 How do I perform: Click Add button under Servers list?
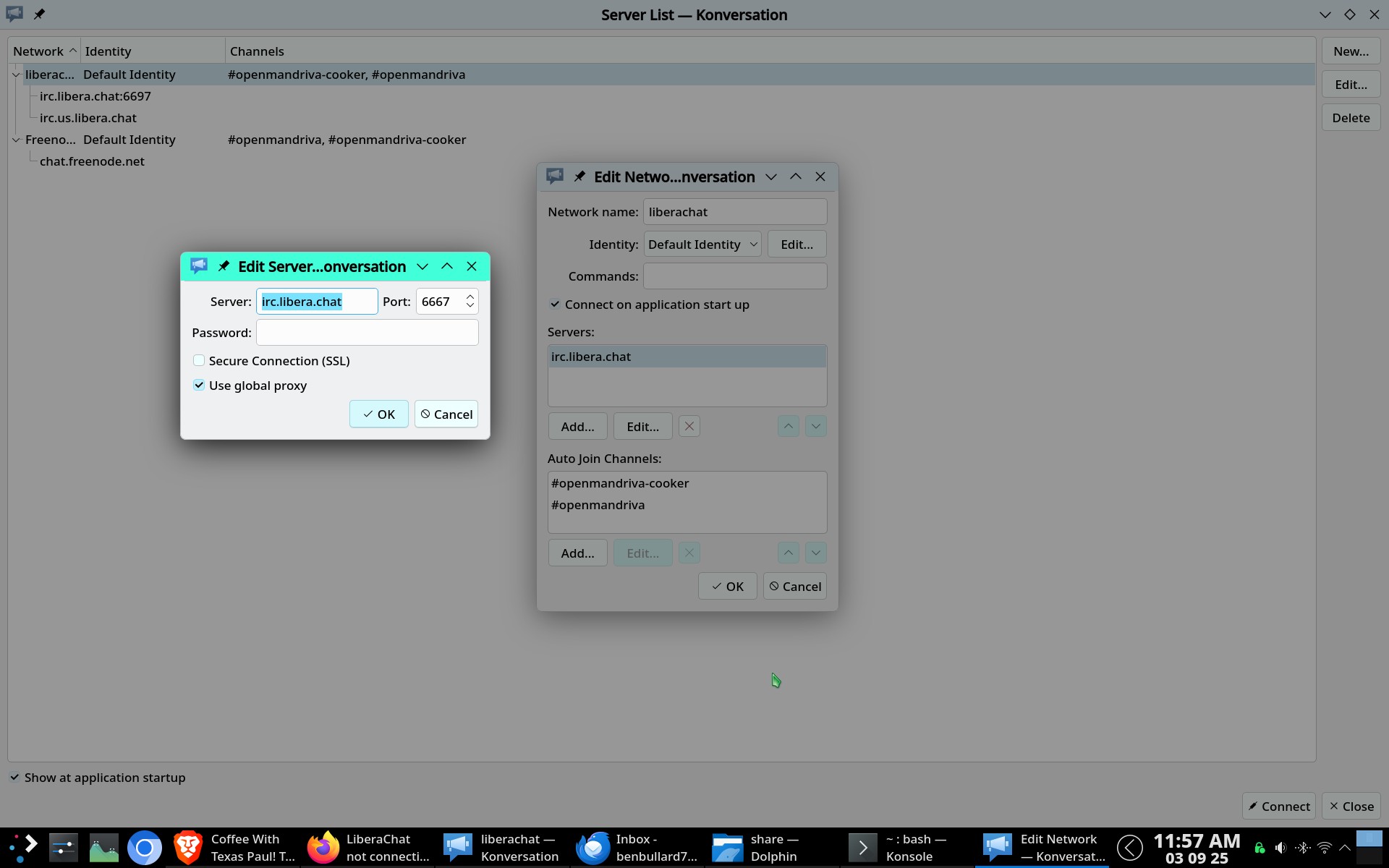click(x=577, y=427)
